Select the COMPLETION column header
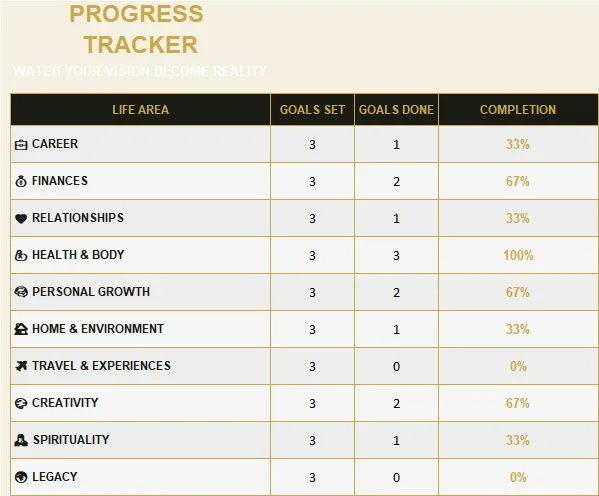 coord(518,110)
